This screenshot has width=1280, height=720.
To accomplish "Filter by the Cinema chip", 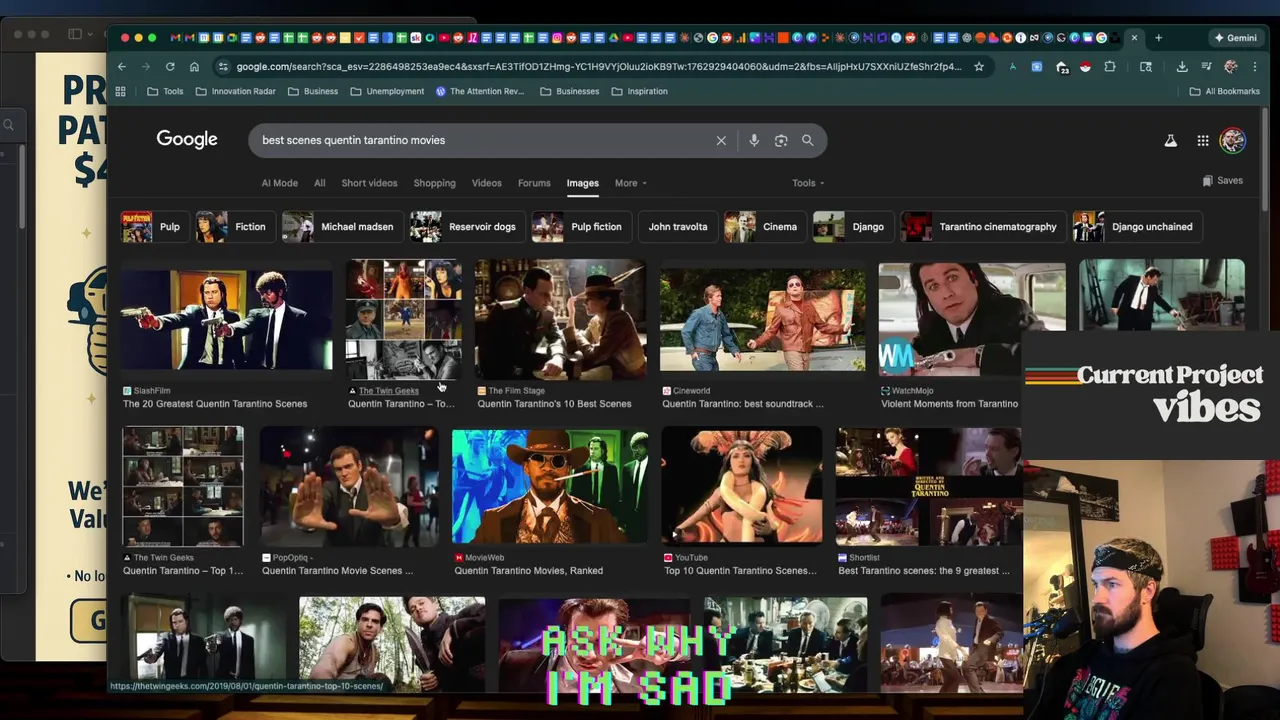I will pyautogui.click(x=763, y=227).
